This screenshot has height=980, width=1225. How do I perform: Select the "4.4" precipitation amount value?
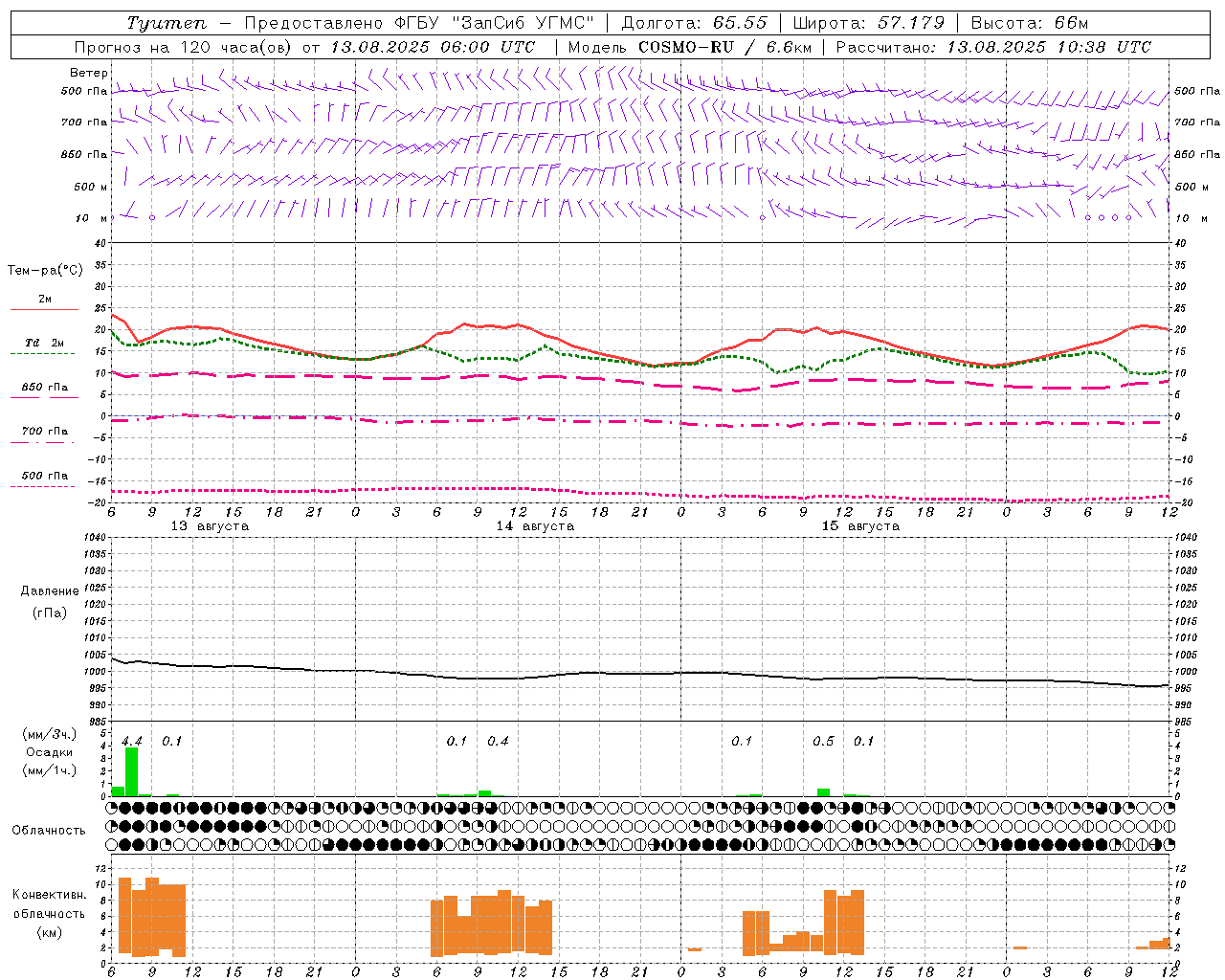click(132, 741)
